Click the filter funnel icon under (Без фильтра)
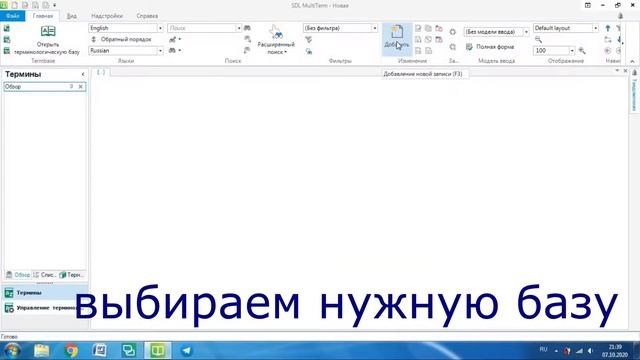The image size is (640, 360). point(309,40)
